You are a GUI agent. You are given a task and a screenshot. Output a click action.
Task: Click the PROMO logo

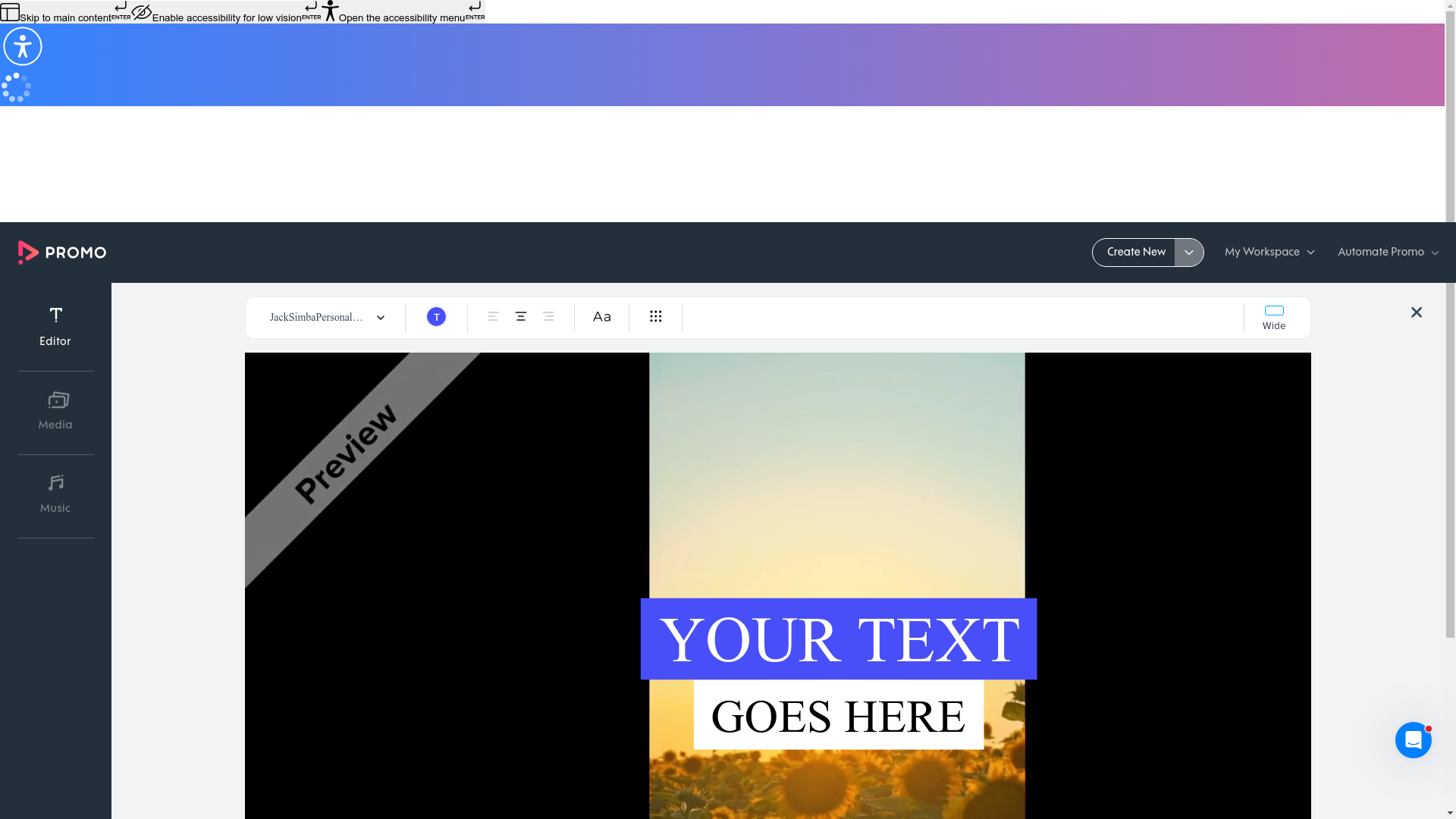coord(61,252)
